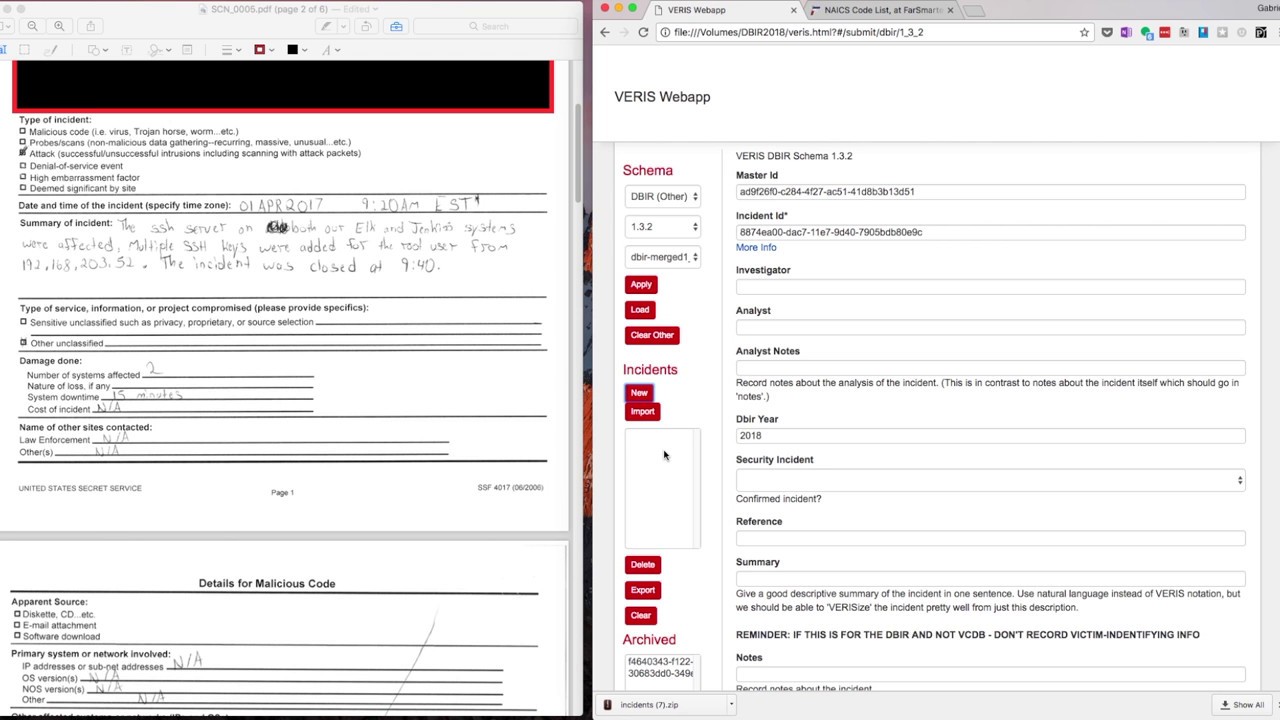Choose the Sketch drawing tool in Preview

[x=53, y=50]
